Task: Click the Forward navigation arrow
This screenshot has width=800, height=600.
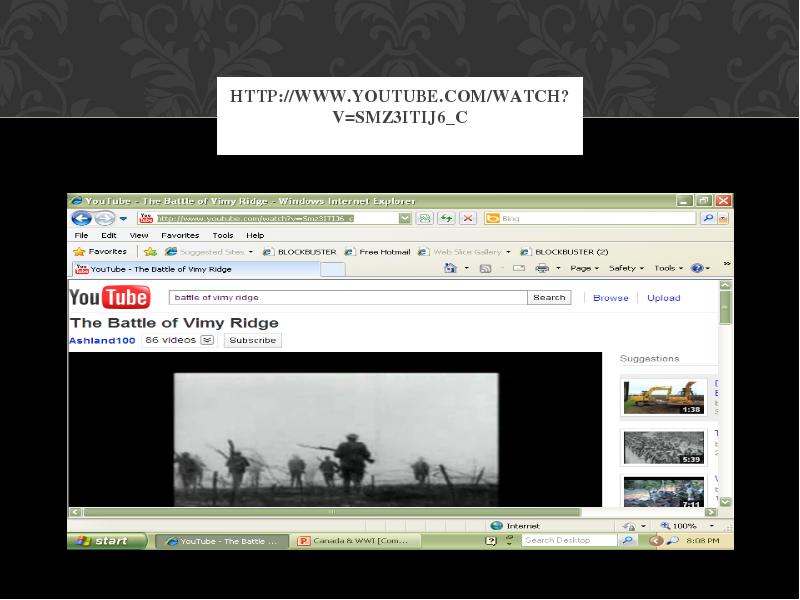Action: [x=105, y=218]
